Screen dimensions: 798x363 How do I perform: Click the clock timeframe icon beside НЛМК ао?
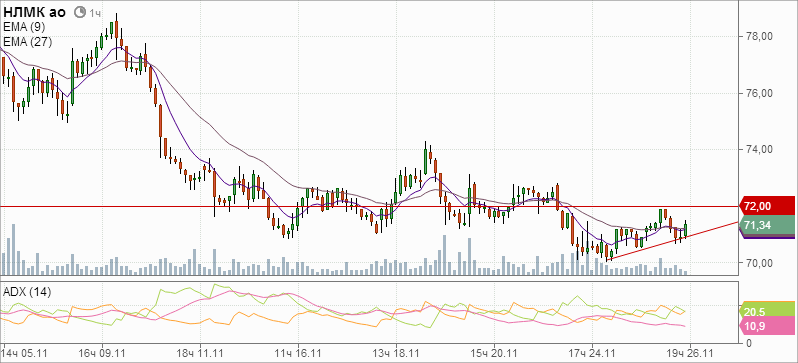(x=79, y=13)
